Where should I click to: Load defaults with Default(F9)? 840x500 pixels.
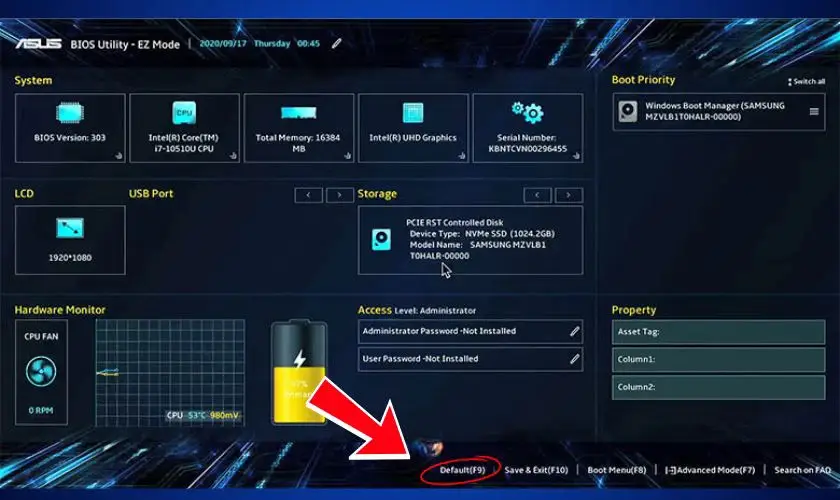(x=462, y=470)
